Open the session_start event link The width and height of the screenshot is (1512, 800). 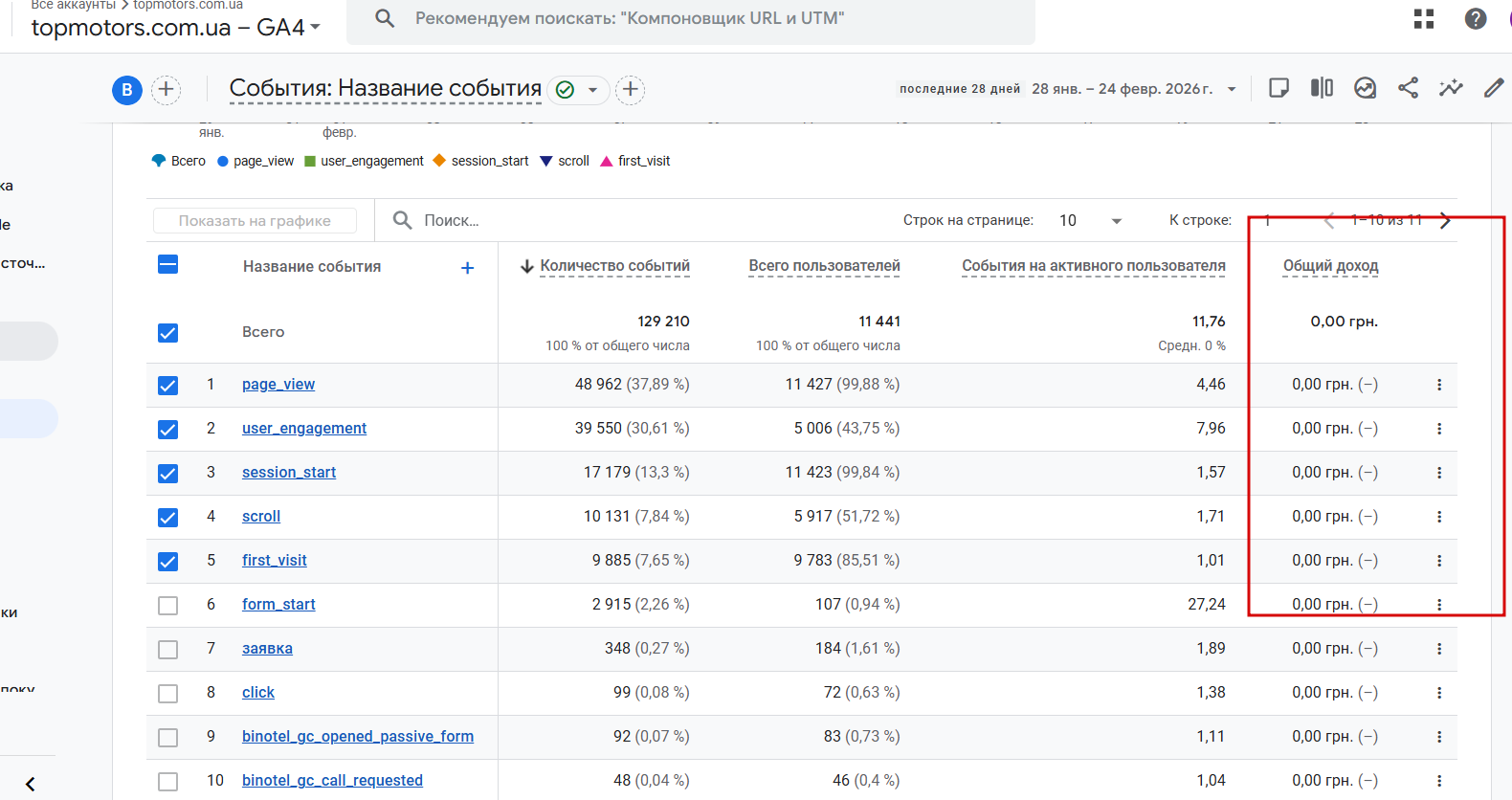(289, 473)
